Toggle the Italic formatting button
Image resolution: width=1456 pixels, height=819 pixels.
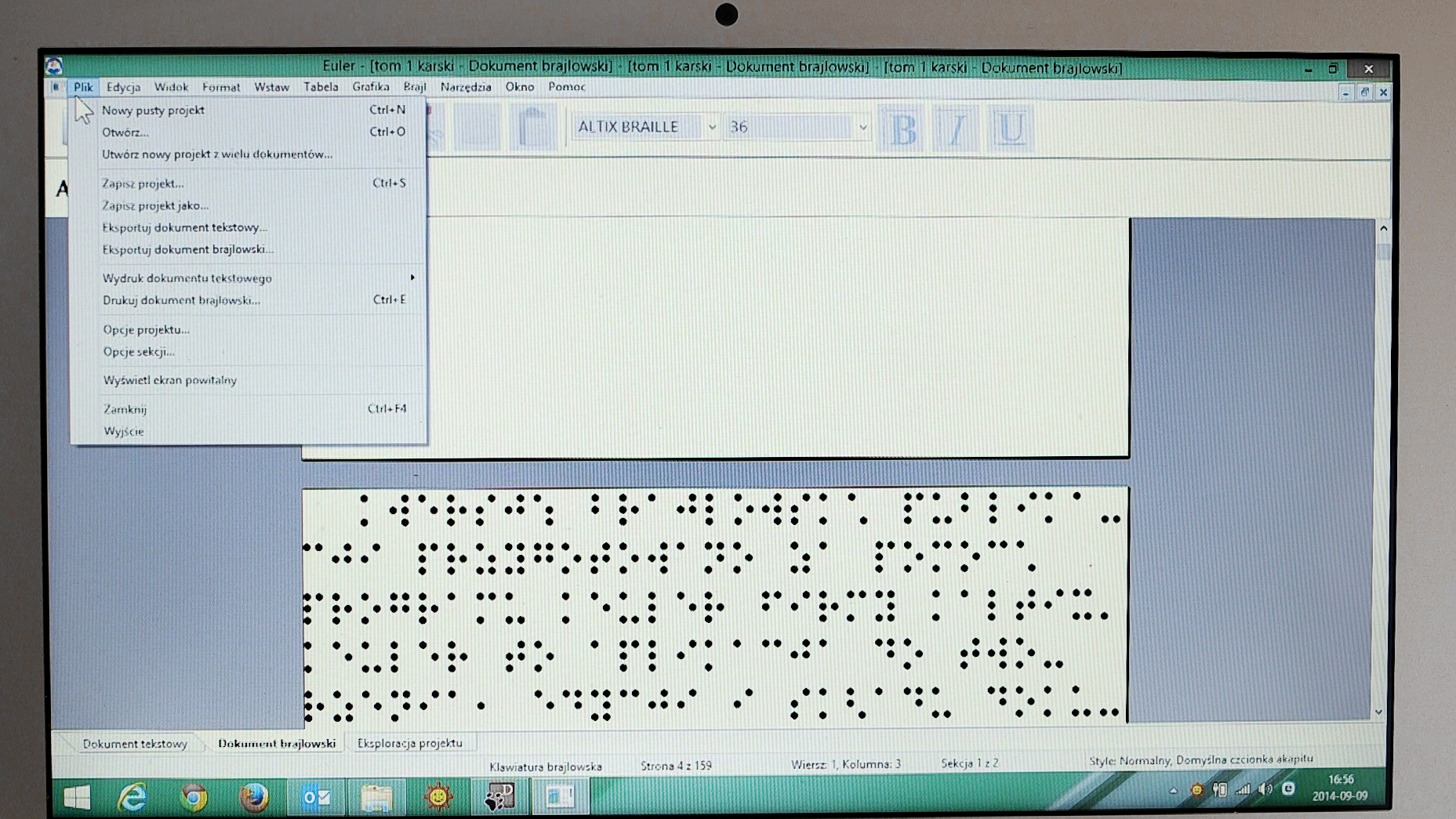(956, 129)
